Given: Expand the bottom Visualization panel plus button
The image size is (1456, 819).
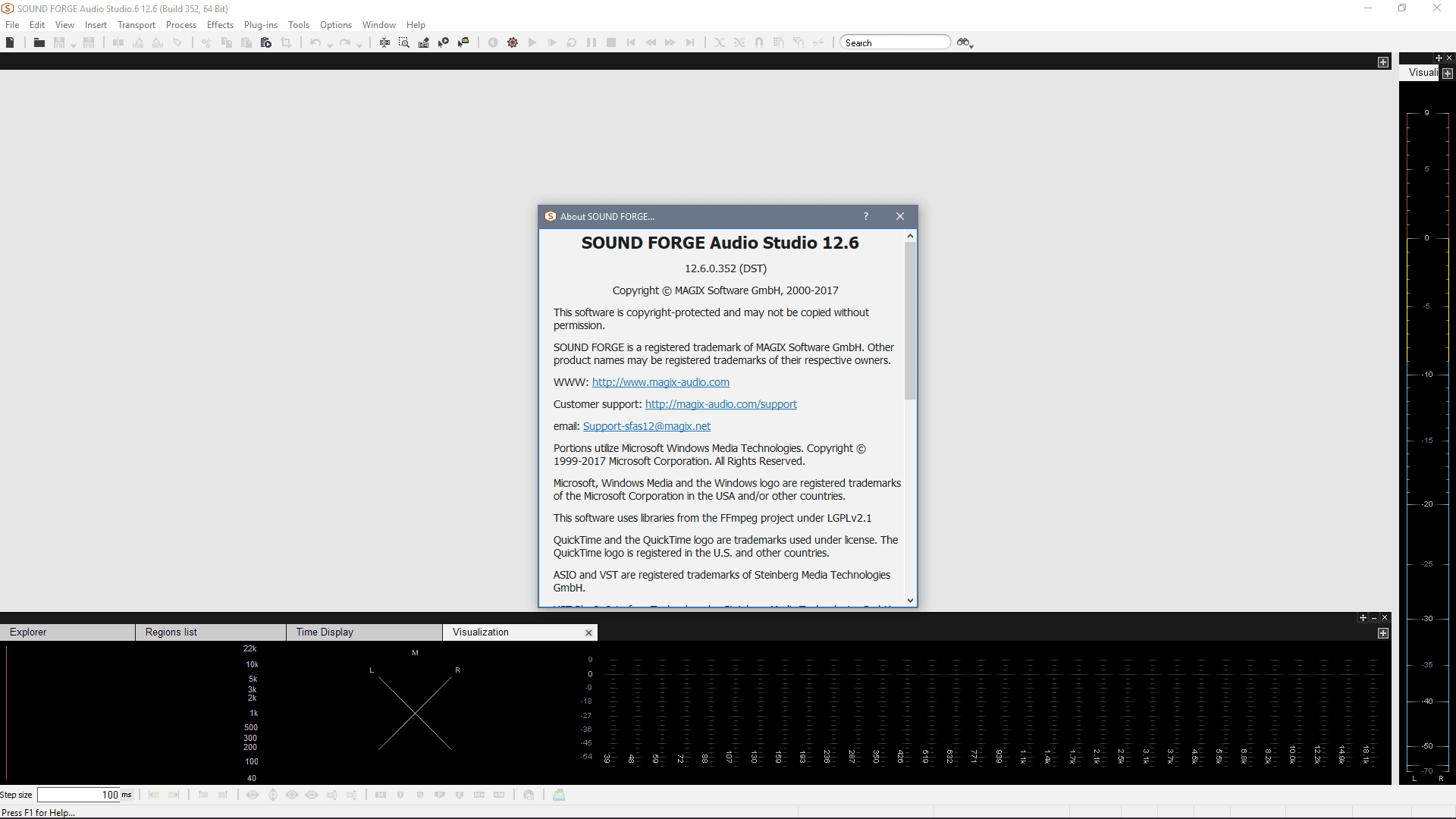Looking at the screenshot, I should [1383, 633].
